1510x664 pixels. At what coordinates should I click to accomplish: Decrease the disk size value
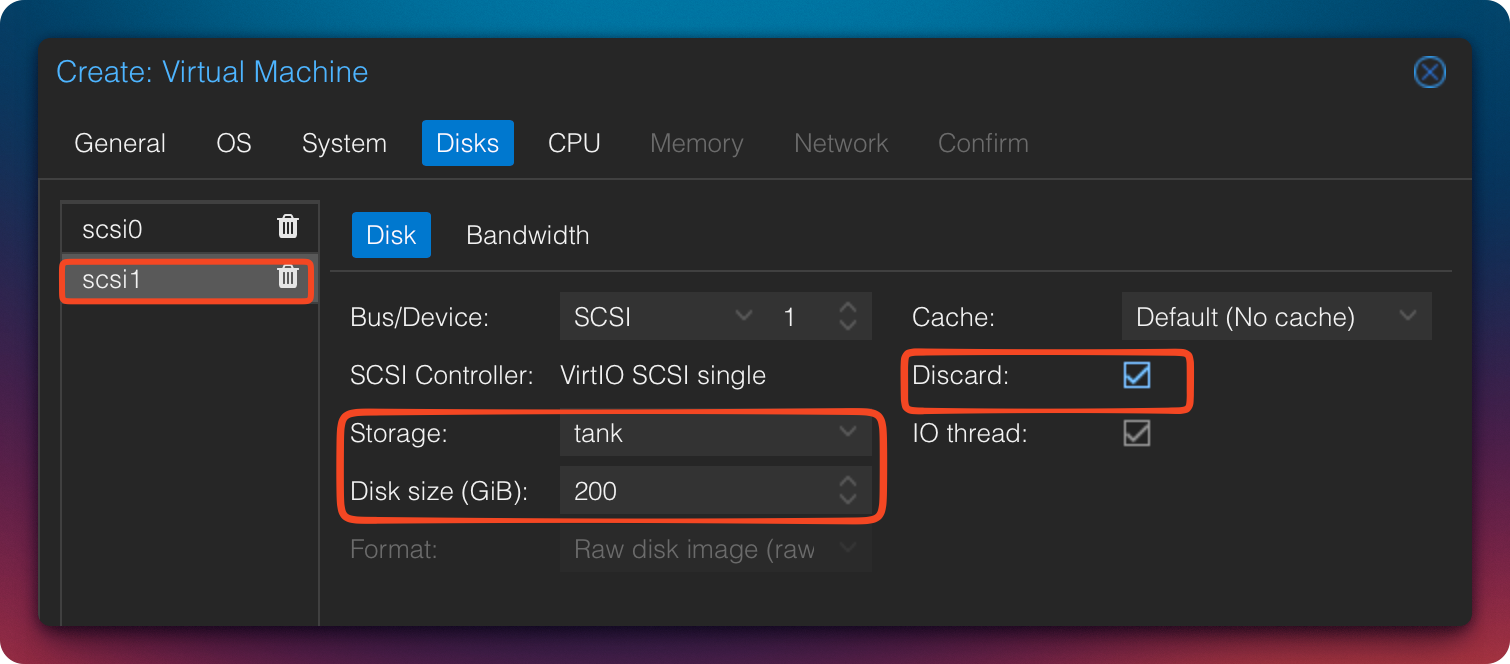pyautogui.click(x=848, y=500)
